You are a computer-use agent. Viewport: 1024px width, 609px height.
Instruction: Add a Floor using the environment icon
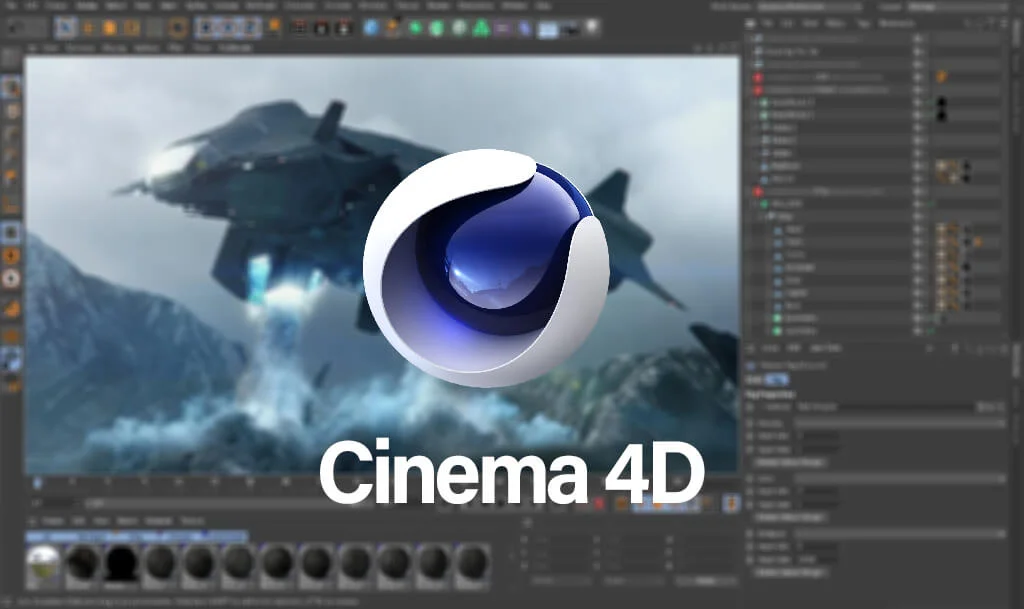[x=547, y=29]
